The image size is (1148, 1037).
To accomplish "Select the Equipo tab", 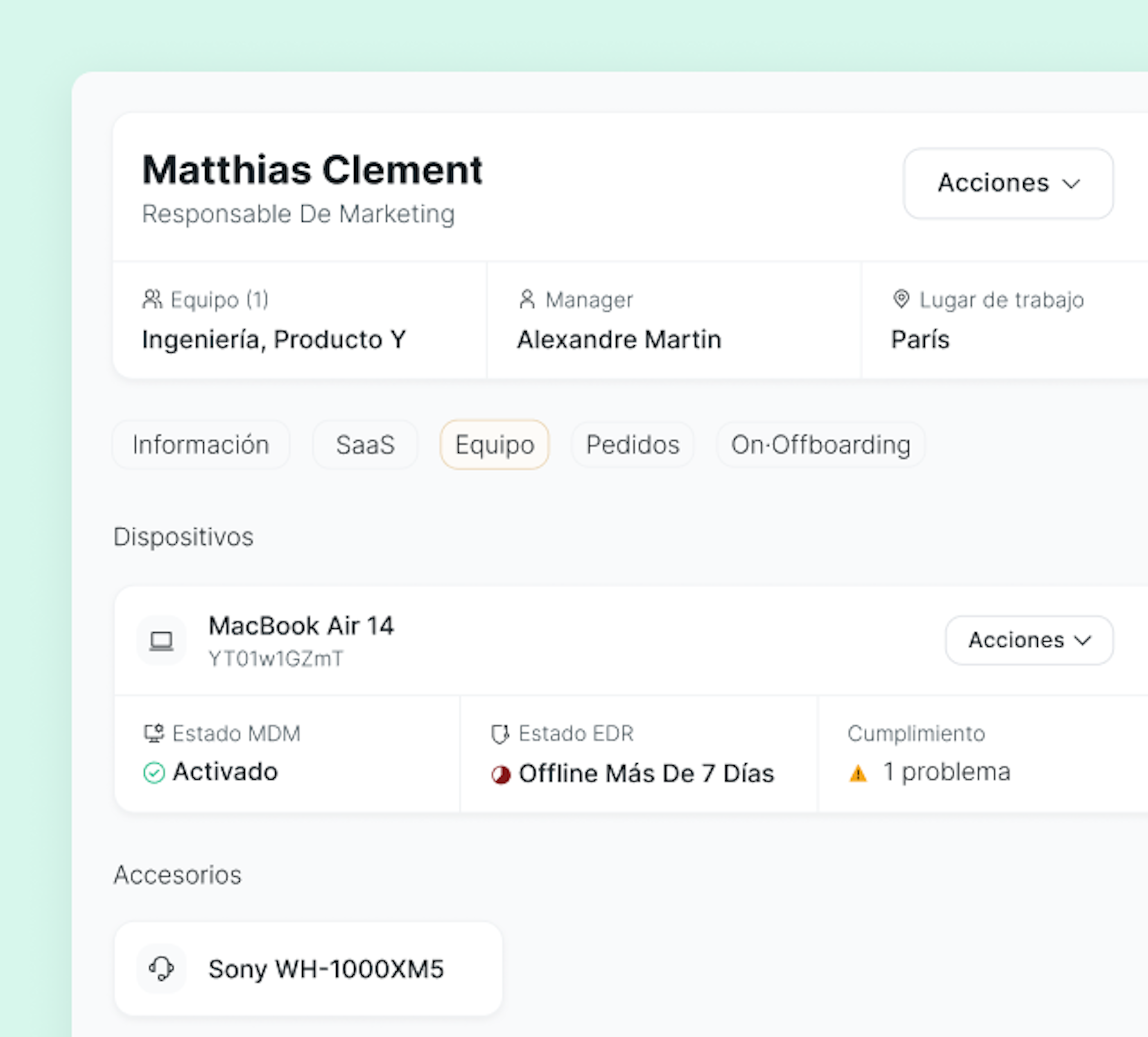I will (494, 445).
